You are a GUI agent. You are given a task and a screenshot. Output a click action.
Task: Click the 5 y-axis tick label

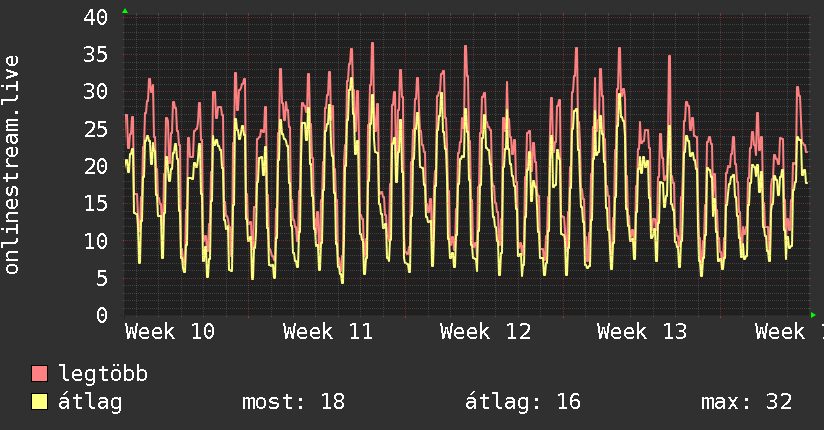102,279
